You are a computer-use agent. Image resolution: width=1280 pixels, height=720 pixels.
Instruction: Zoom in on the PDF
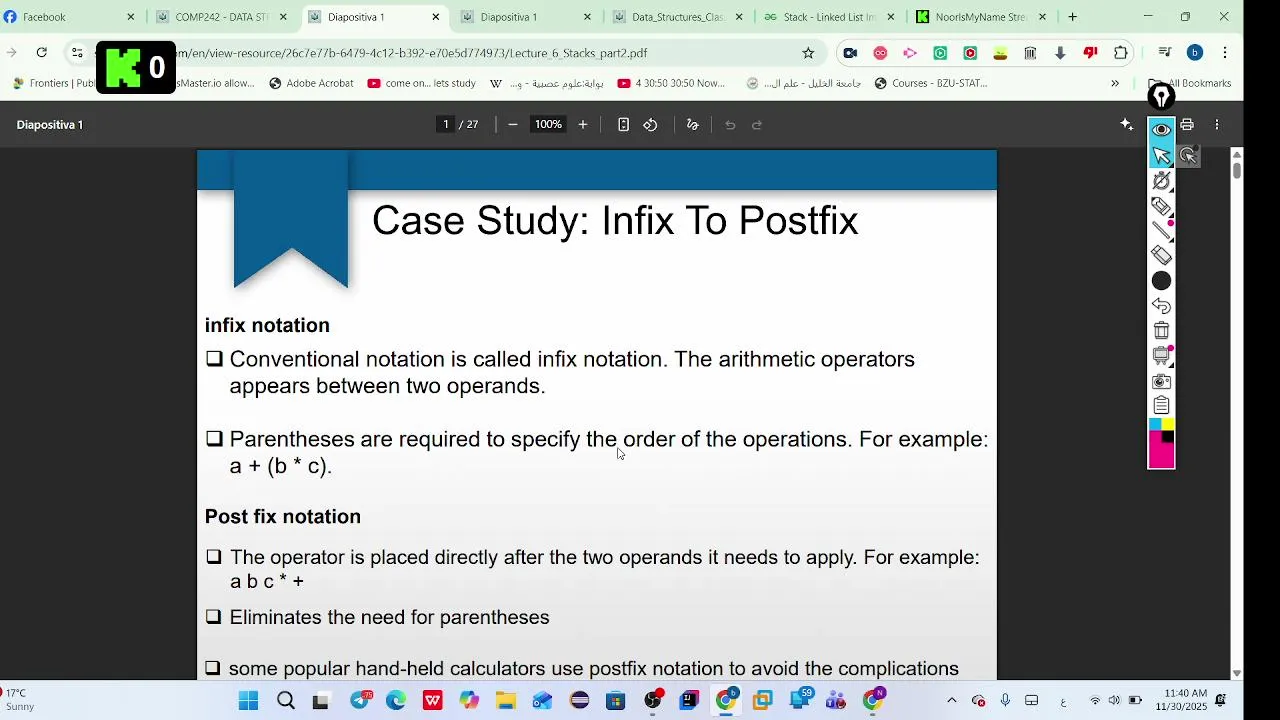(583, 125)
